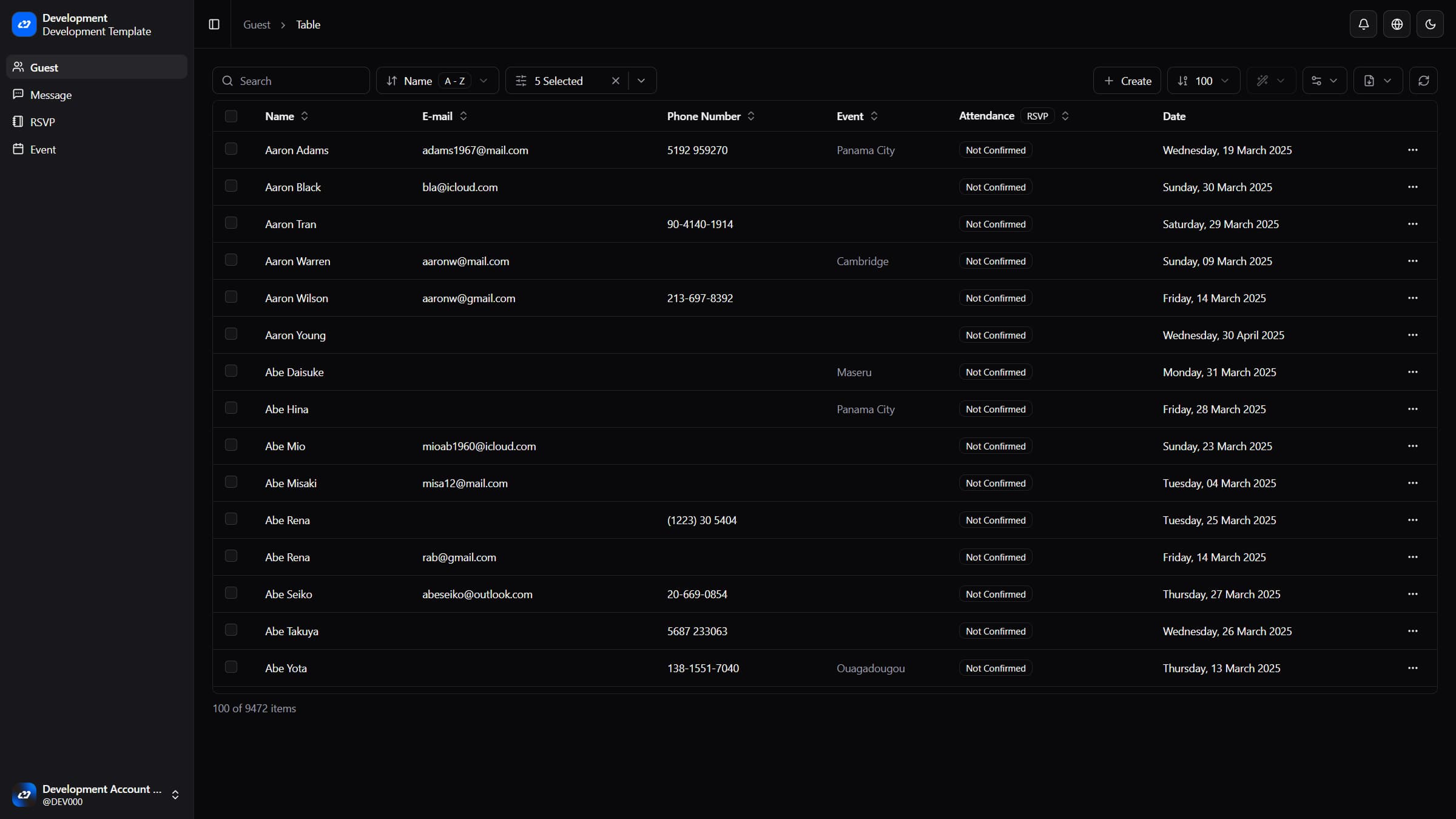Open the export file icon dropdown
The image size is (1456, 819).
tap(1377, 81)
